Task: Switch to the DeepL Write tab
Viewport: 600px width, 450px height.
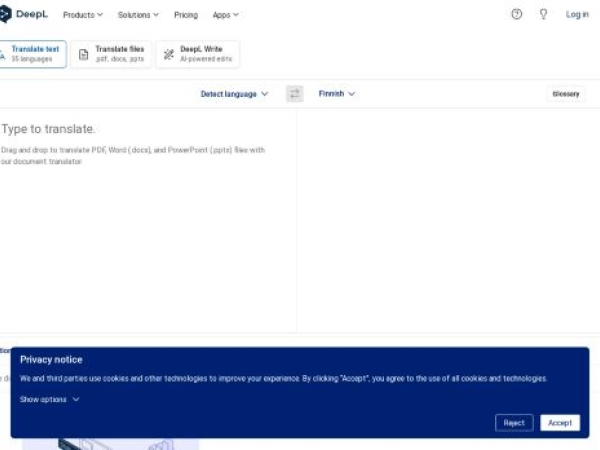Action: click(198, 54)
